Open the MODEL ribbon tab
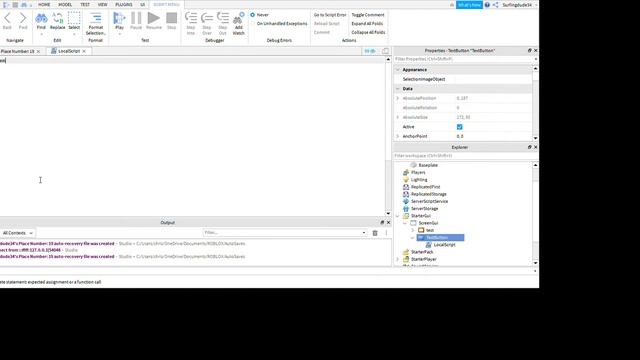The width and height of the screenshot is (640, 360). 65,4
